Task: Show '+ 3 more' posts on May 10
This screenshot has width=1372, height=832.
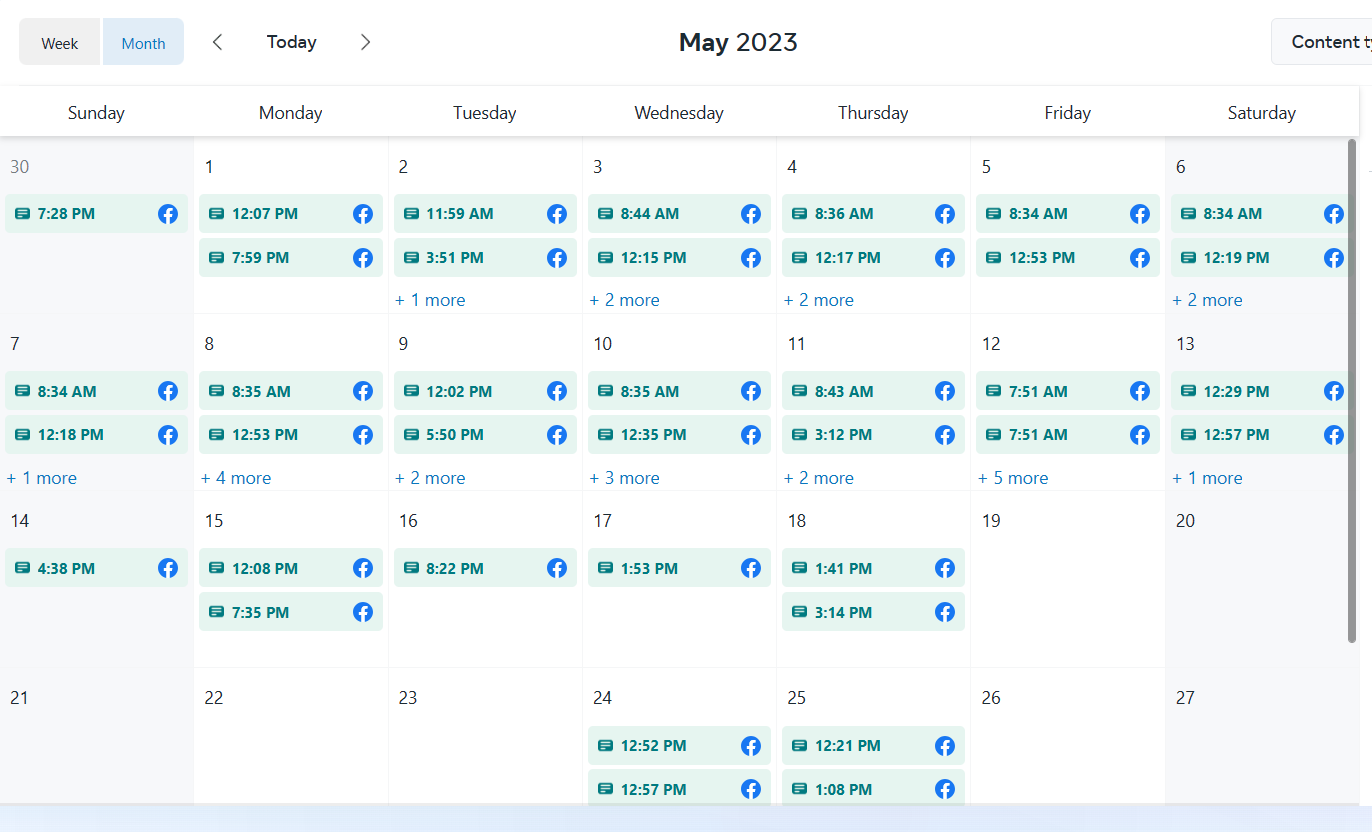Action: coord(625,478)
